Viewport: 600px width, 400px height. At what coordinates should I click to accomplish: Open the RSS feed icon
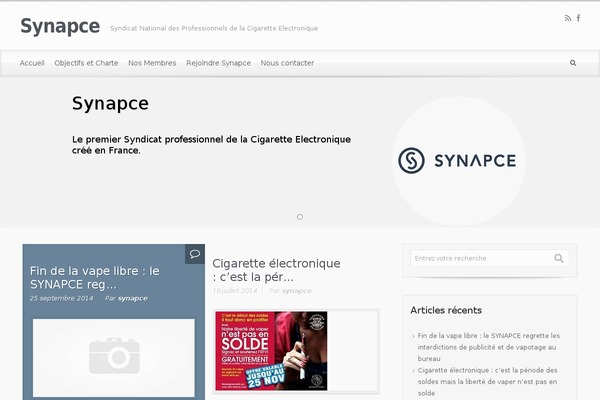(x=568, y=18)
